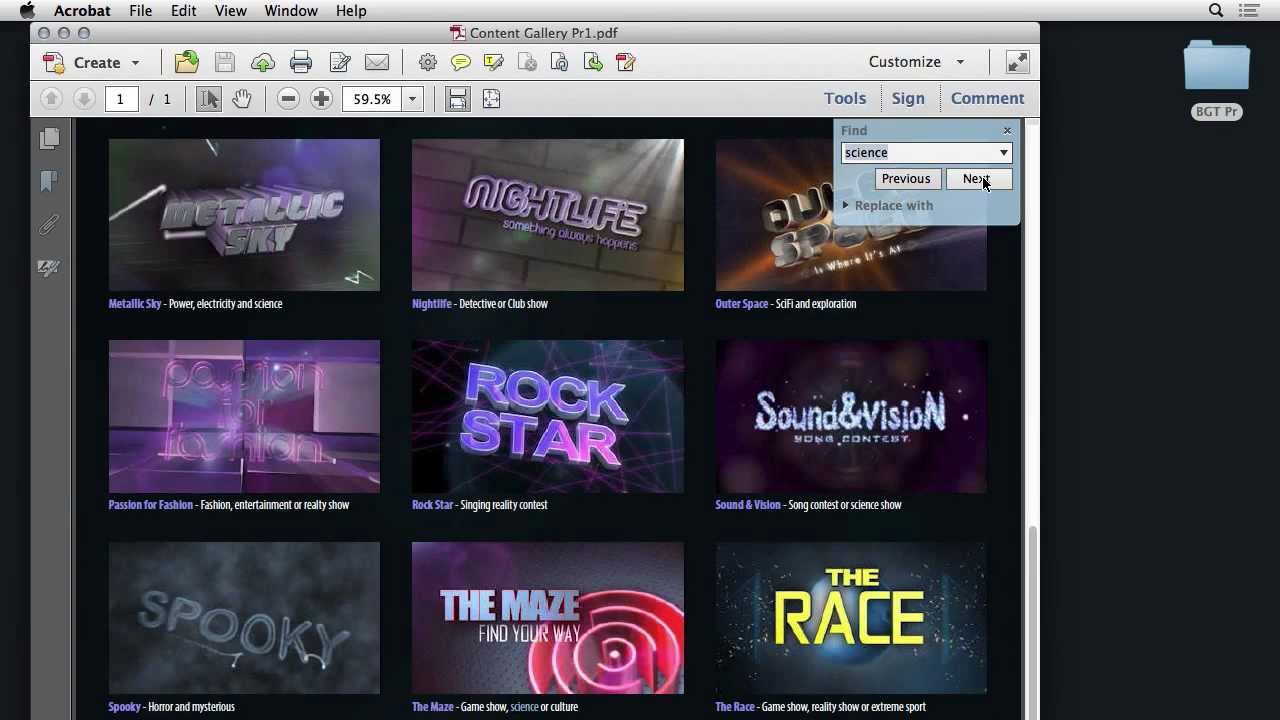
Task: Open the Tools pane
Action: (845, 98)
